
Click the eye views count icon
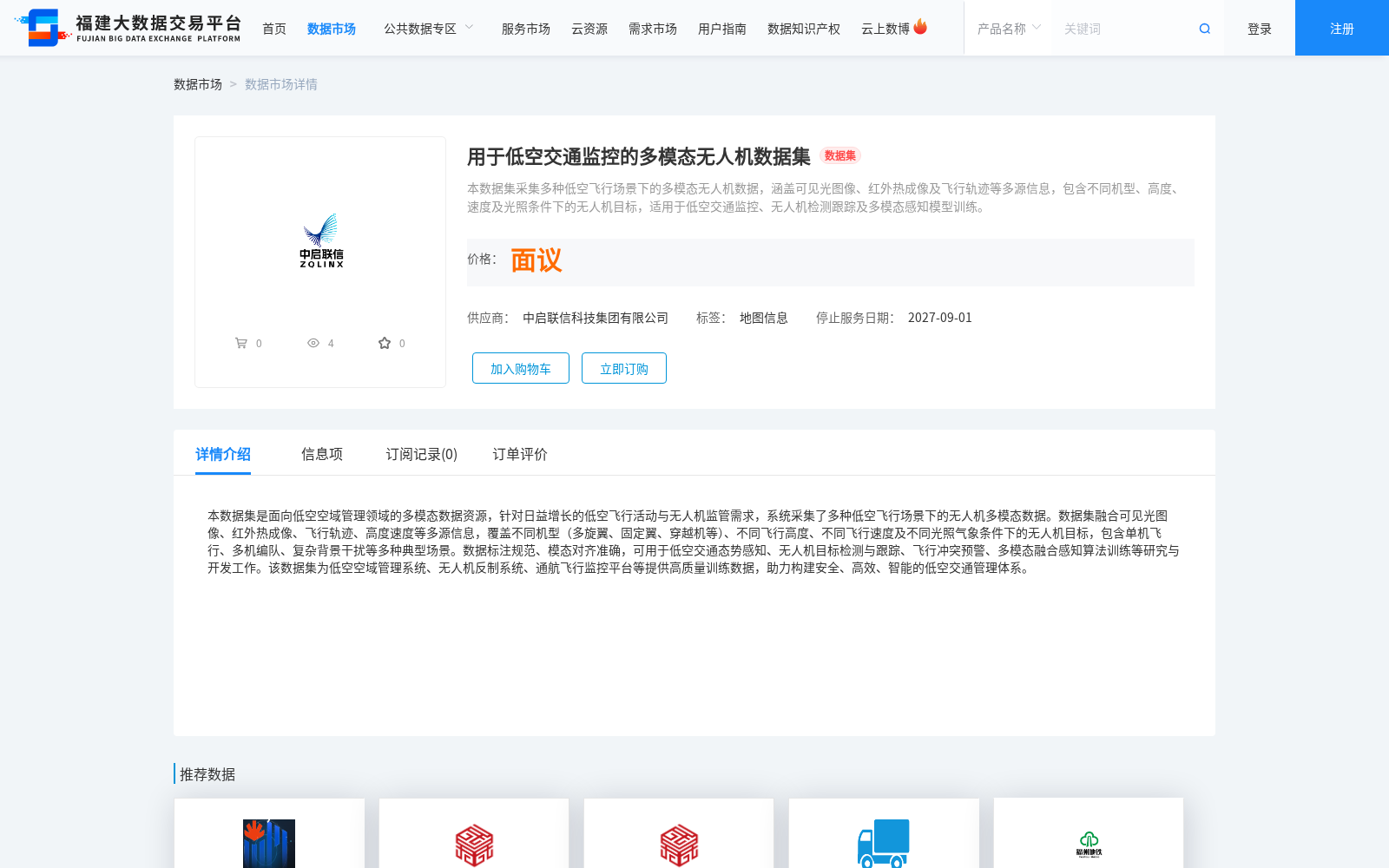coord(313,343)
